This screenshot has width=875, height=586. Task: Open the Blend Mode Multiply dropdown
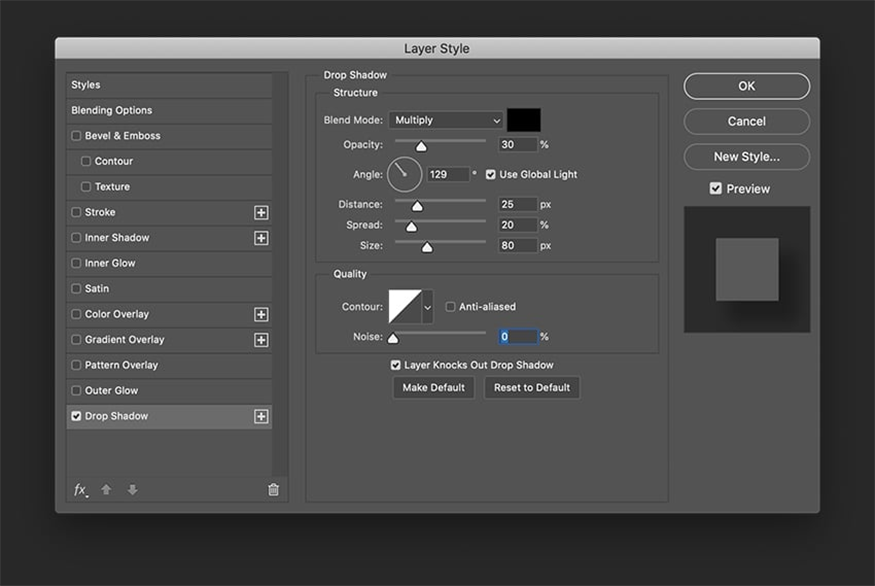pos(446,120)
